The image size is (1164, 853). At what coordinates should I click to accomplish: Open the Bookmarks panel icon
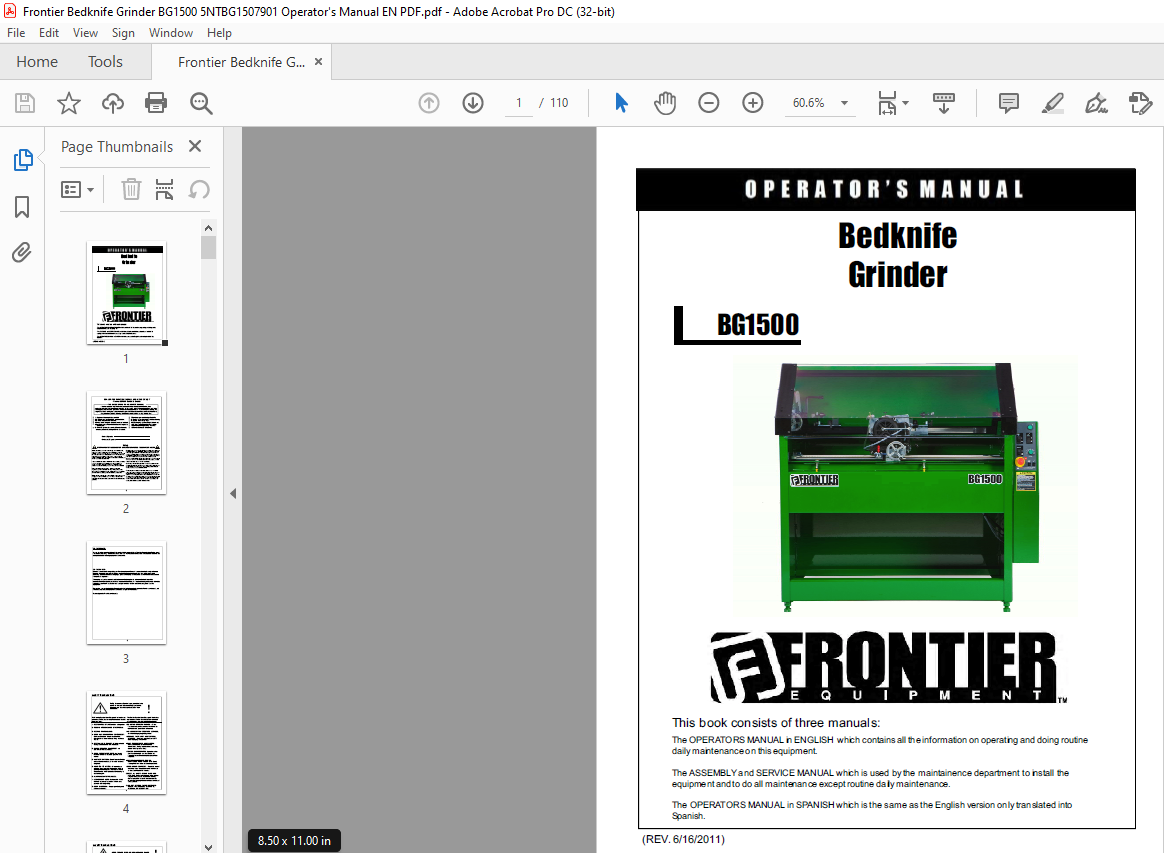point(22,206)
